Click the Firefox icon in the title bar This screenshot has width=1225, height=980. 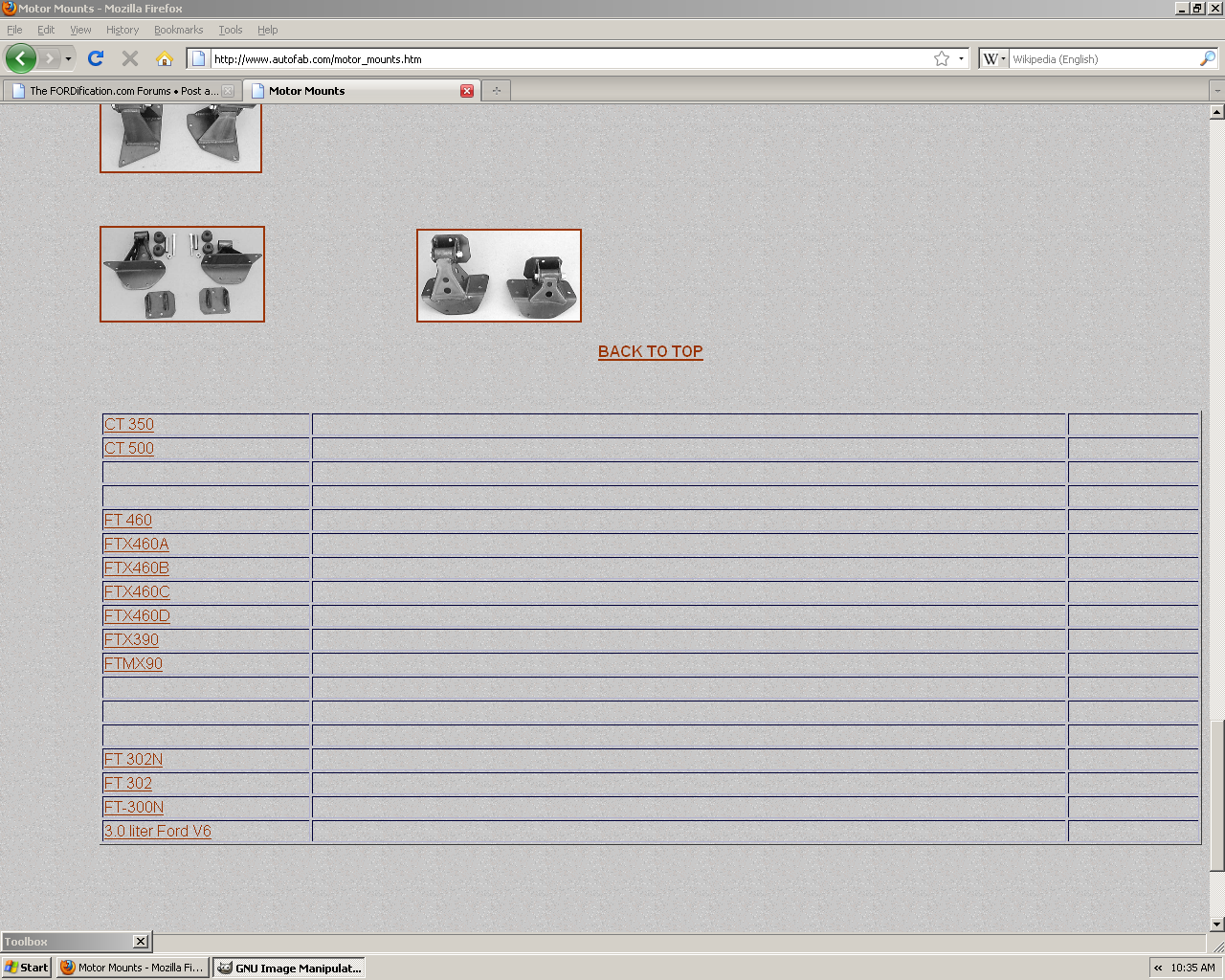9,8
